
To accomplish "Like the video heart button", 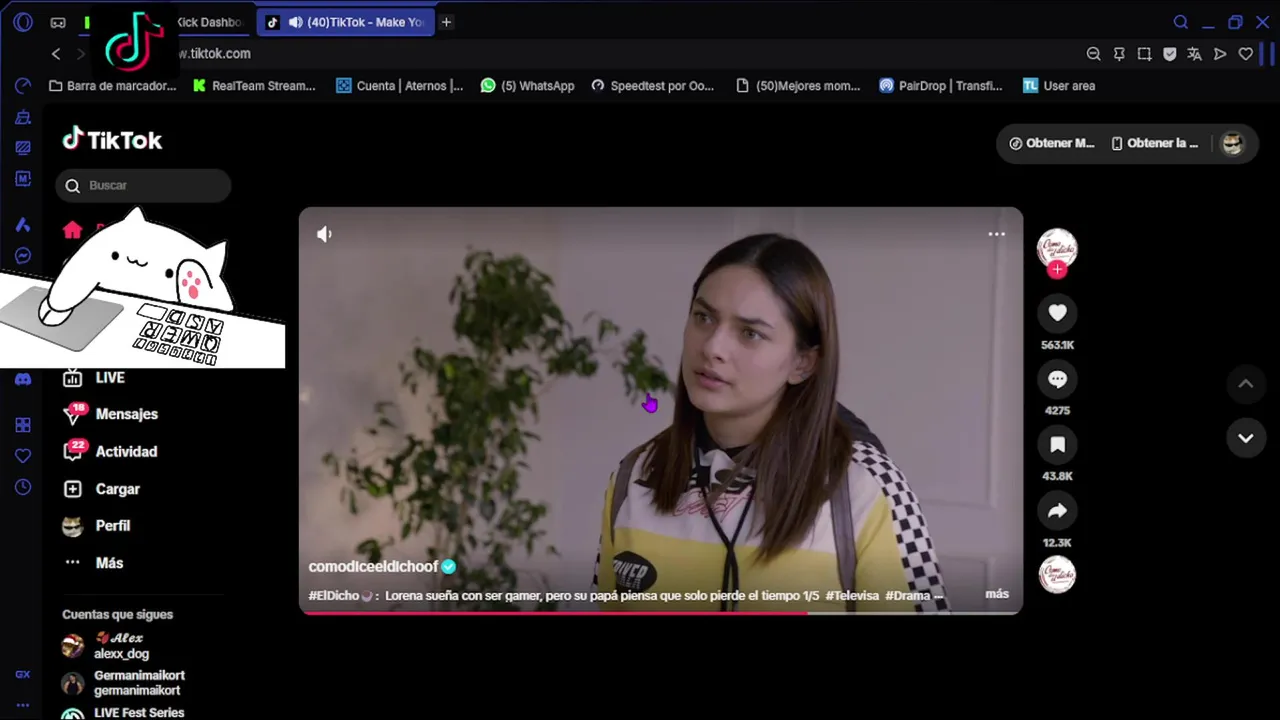I will 1057,313.
